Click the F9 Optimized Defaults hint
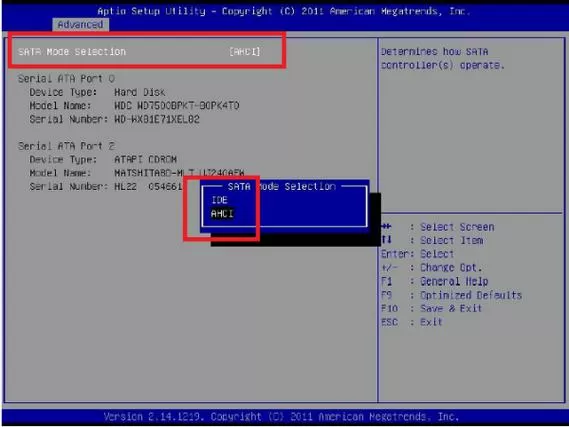This screenshot has width=569, height=427. pos(451,295)
